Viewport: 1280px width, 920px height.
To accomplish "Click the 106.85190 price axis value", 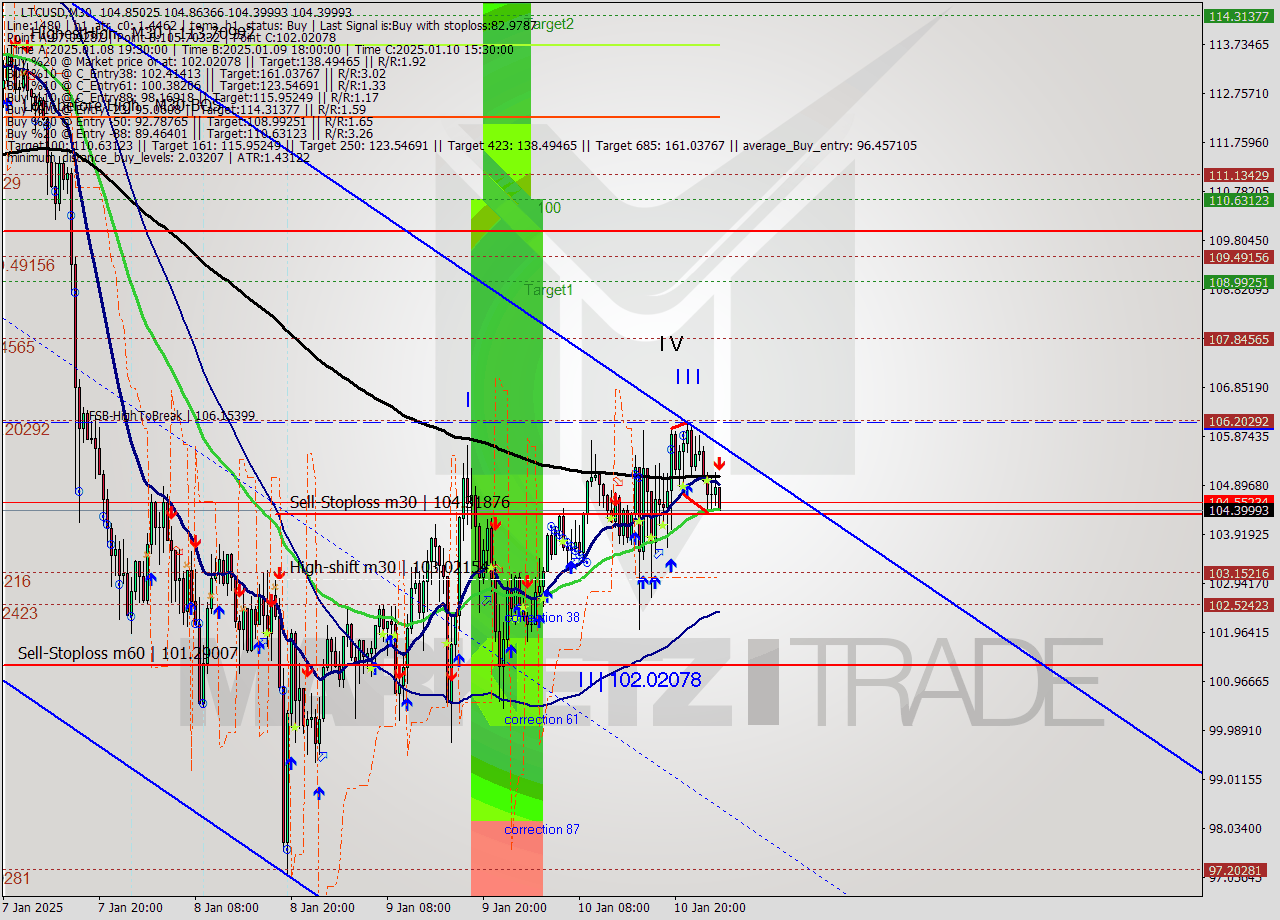I will pyautogui.click(x=1239, y=387).
